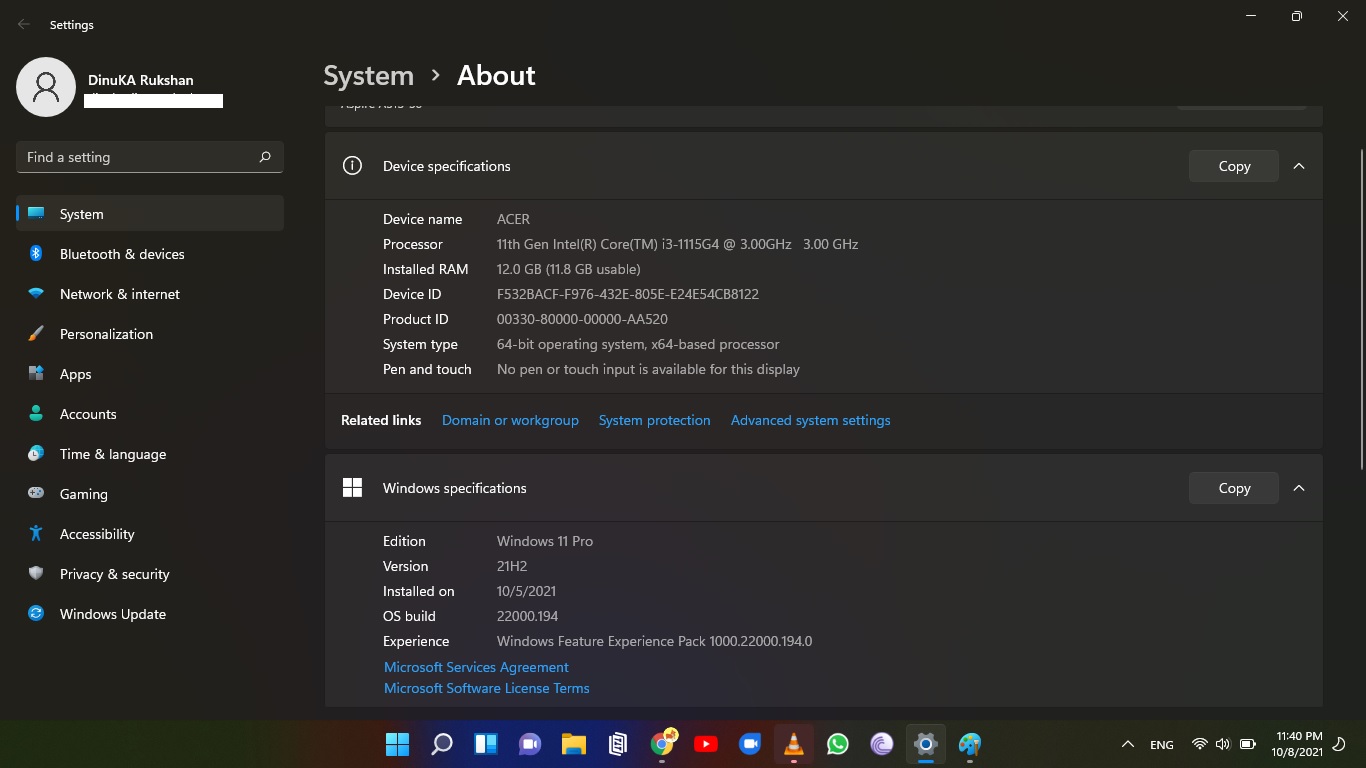
Task: Copy the Windows specifications
Action: click(x=1234, y=488)
